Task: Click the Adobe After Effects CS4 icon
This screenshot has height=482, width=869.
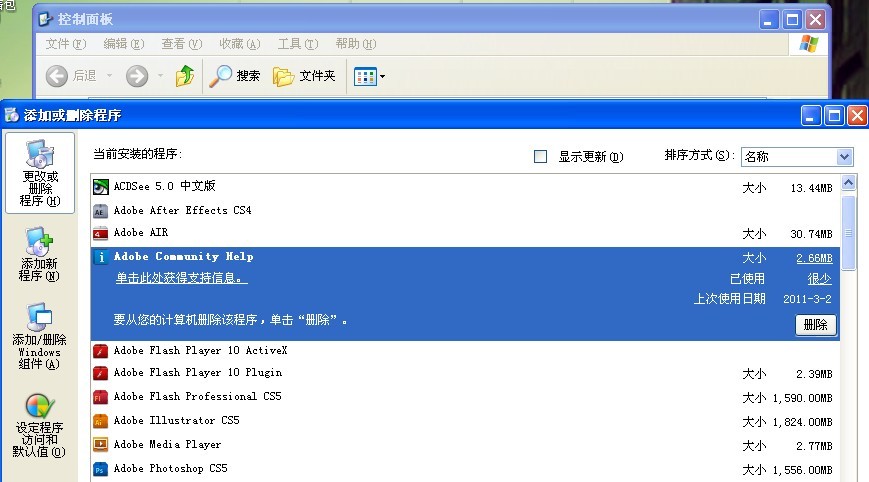Action: (x=100, y=211)
